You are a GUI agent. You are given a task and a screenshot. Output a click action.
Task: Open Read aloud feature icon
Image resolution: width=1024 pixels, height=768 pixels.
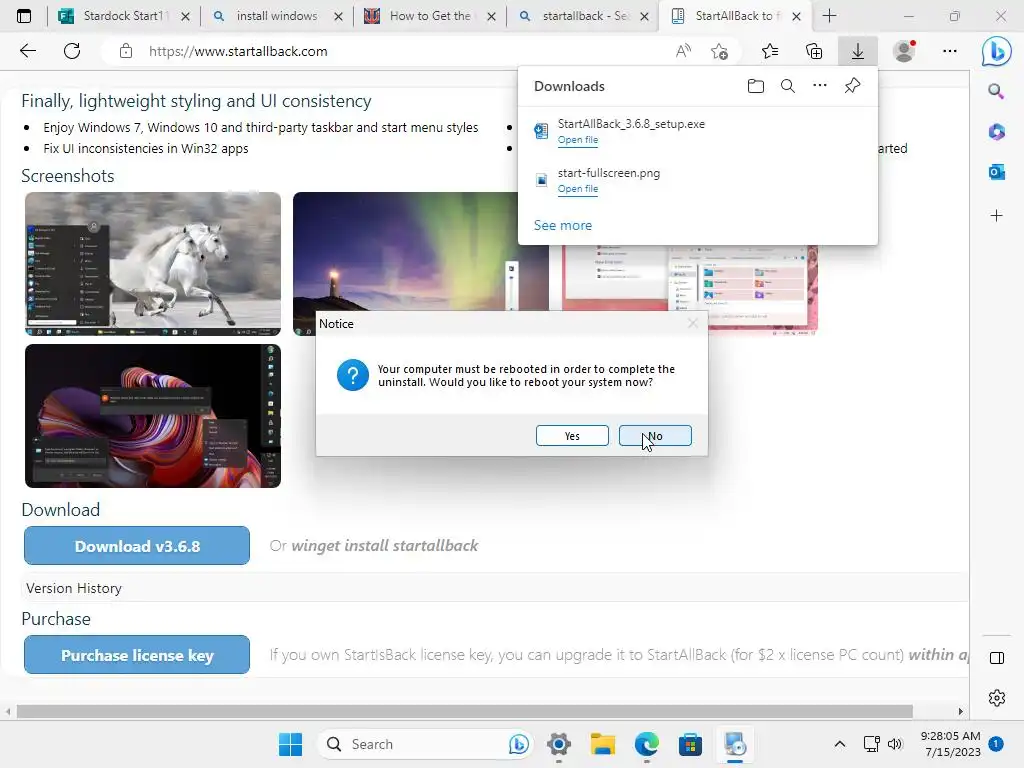pos(683,51)
